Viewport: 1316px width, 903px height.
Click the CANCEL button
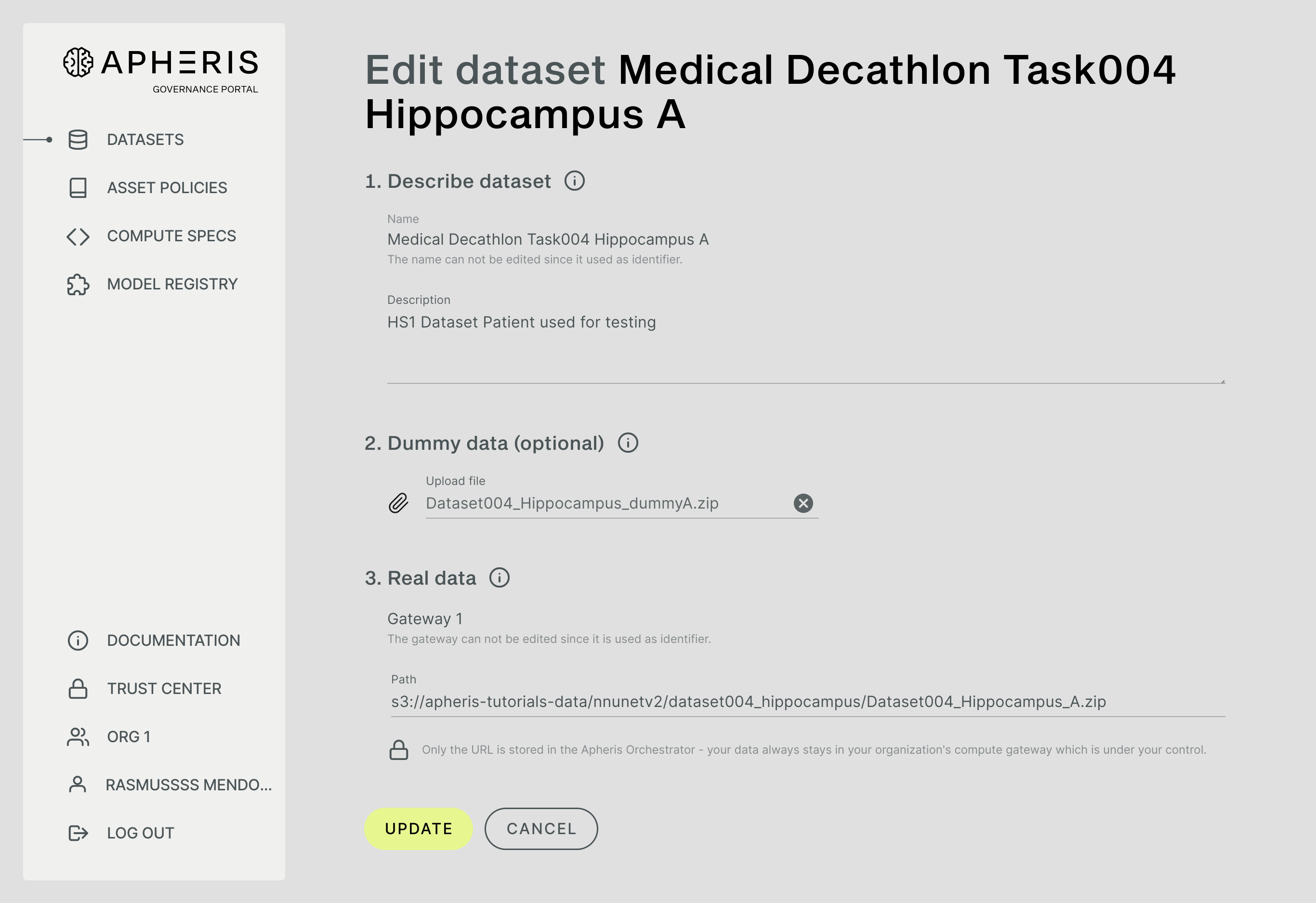[x=541, y=828]
